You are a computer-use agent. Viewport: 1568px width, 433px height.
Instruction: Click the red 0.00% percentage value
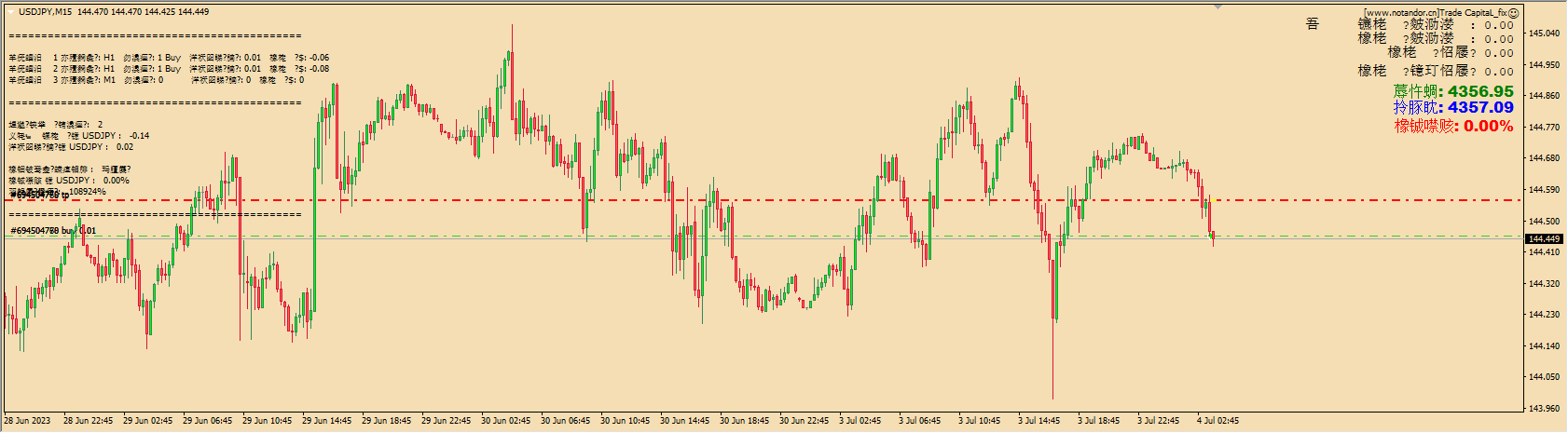click(x=1489, y=126)
